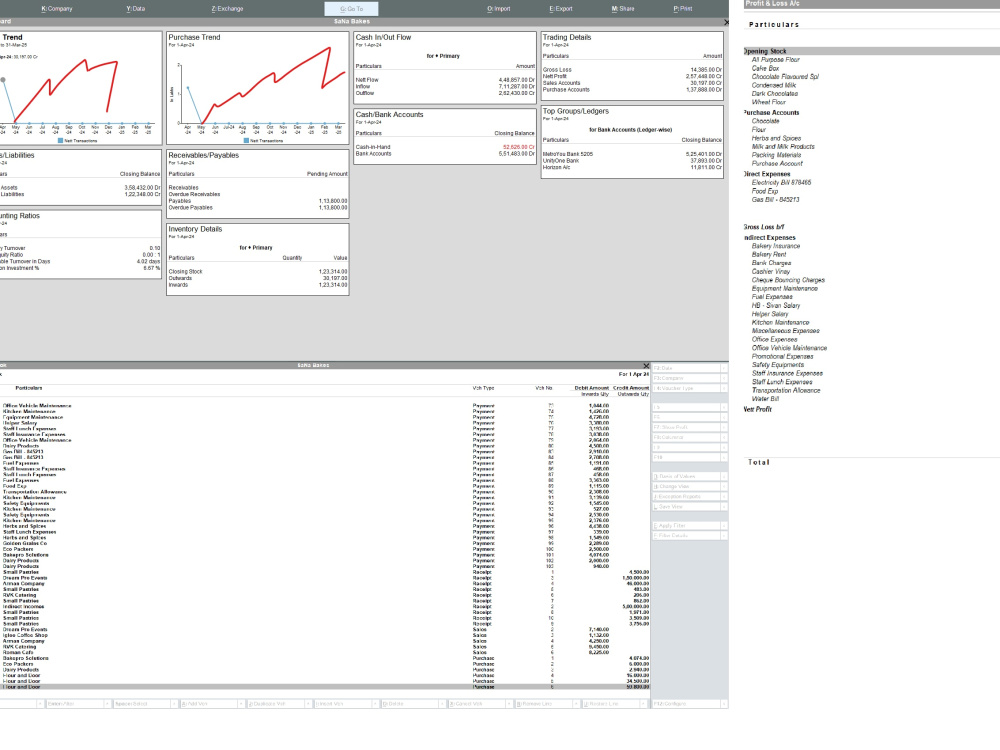1000x750 pixels.
Task: Select Gross Loss row in Trading Details
Action: pyautogui.click(x=632, y=70)
